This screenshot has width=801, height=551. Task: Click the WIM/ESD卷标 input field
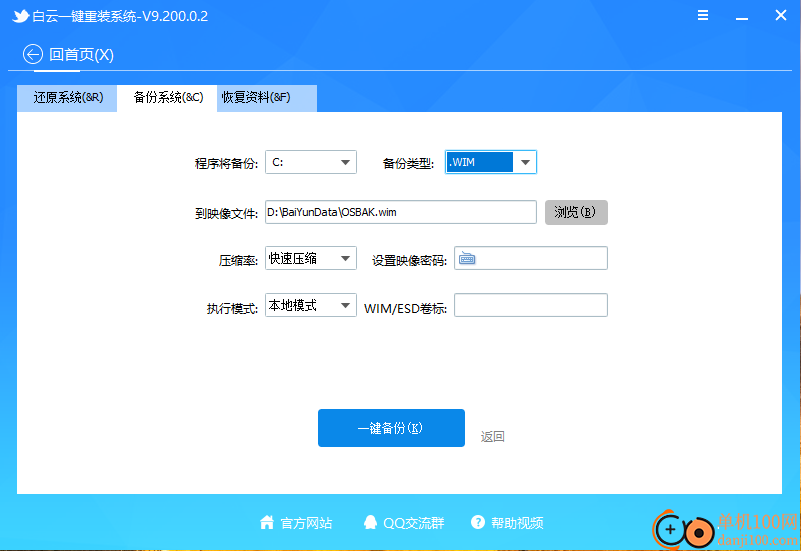tap(531, 305)
